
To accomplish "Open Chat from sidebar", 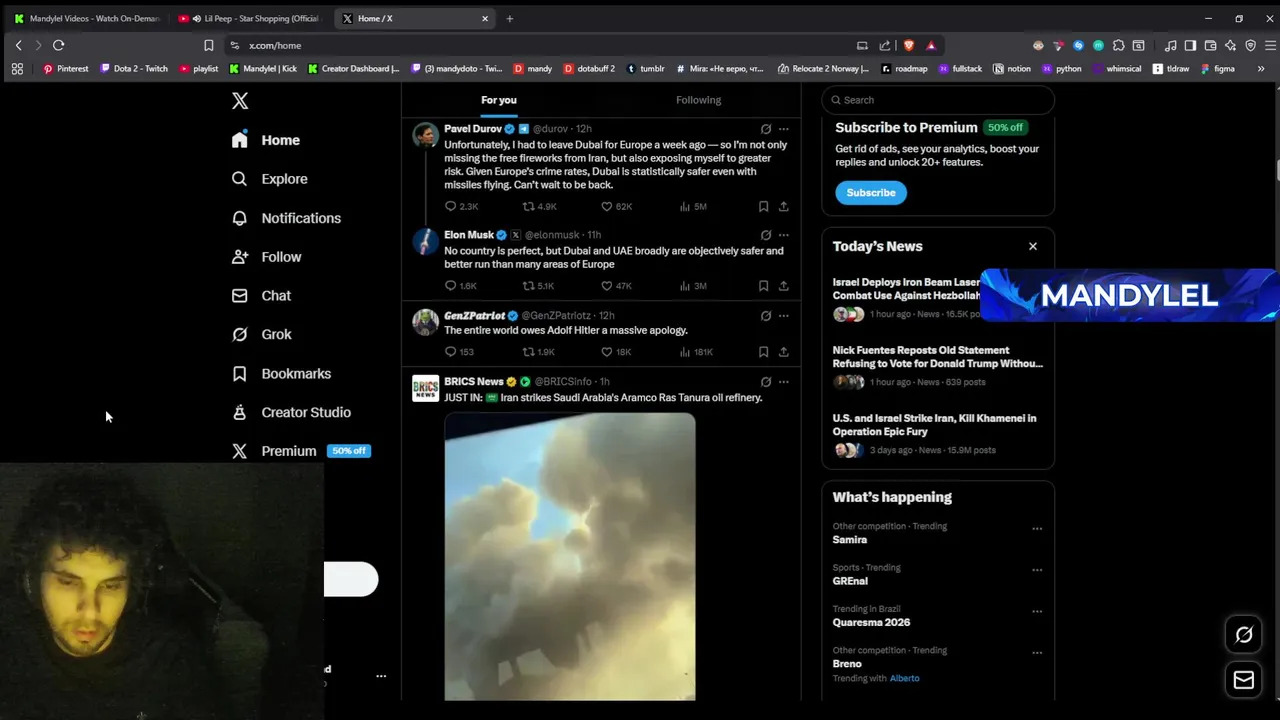I will (x=262, y=296).
